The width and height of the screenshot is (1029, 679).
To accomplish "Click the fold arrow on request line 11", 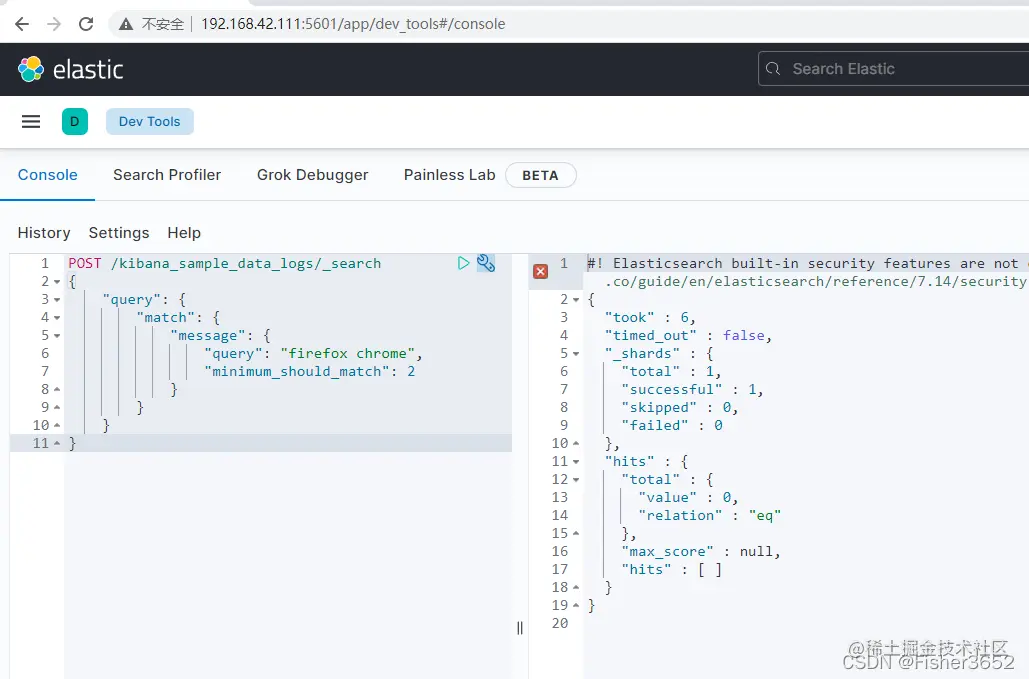I will click(x=57, y=443).
